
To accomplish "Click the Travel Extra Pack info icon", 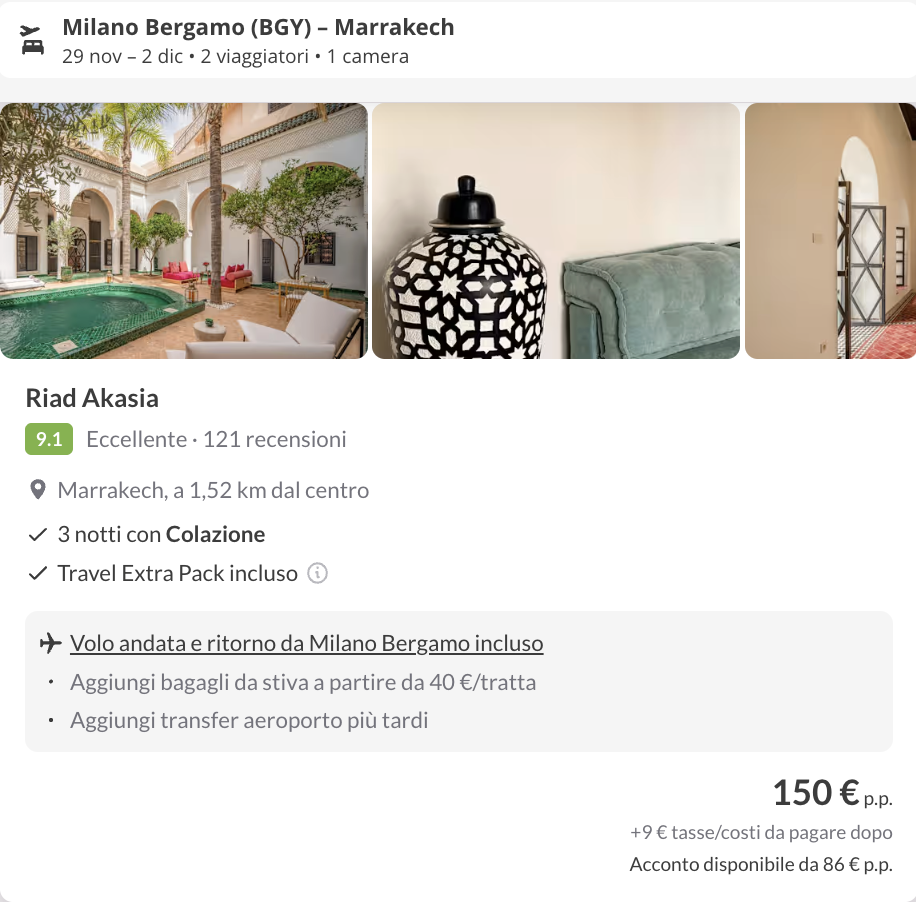I will (318, 574).
